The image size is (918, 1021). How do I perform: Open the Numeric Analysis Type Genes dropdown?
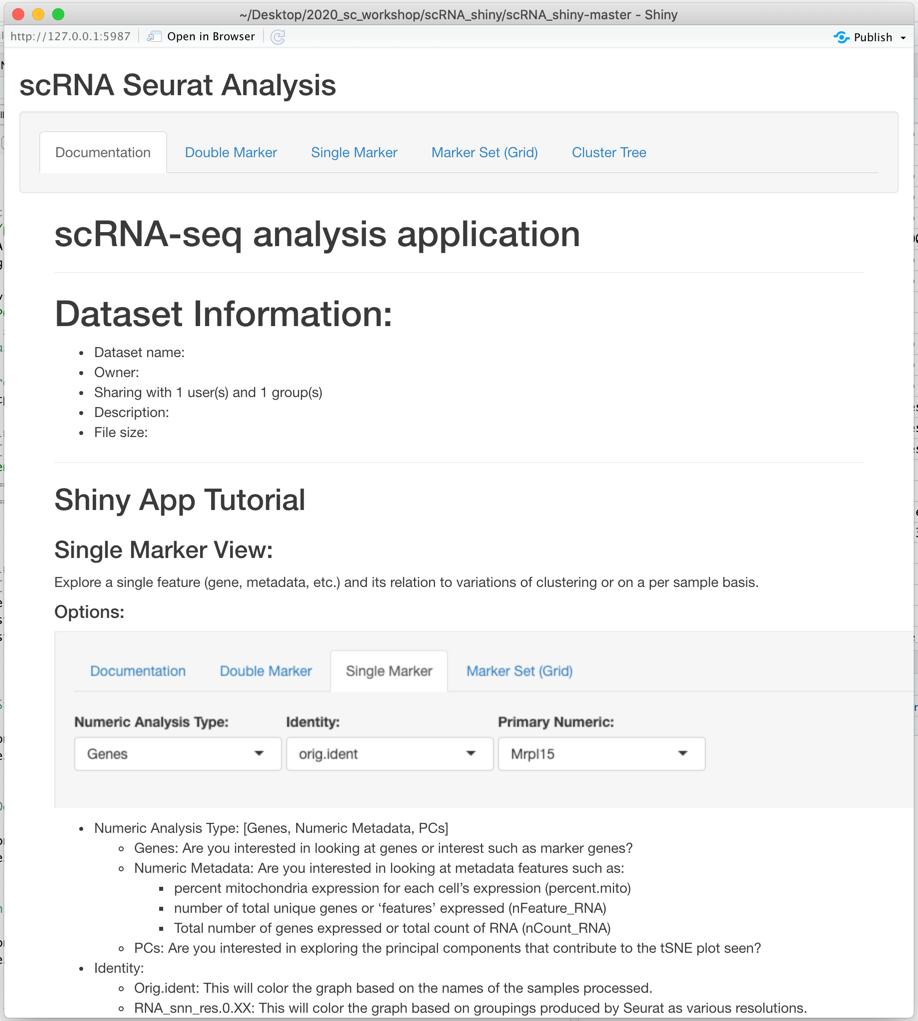click(x=177, y=754)
